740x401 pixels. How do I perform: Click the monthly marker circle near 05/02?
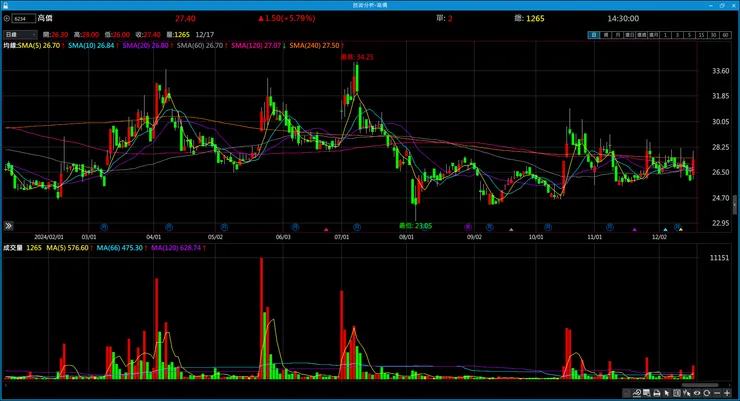point(224,227)
